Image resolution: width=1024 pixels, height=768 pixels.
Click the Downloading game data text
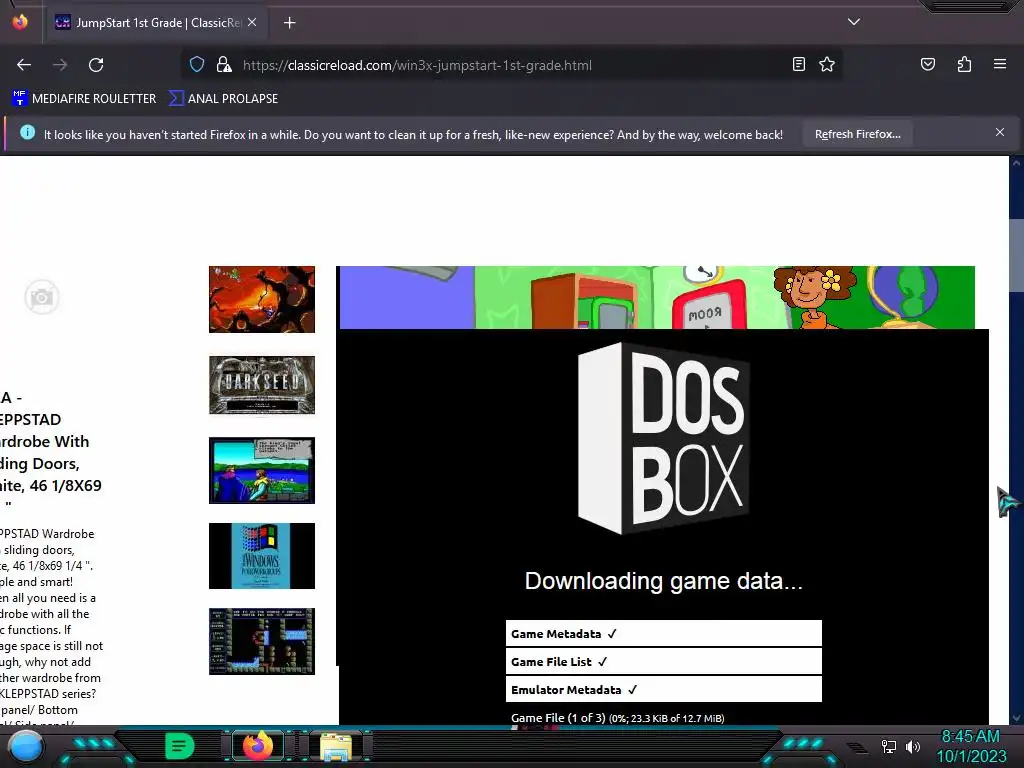[664, 581]
